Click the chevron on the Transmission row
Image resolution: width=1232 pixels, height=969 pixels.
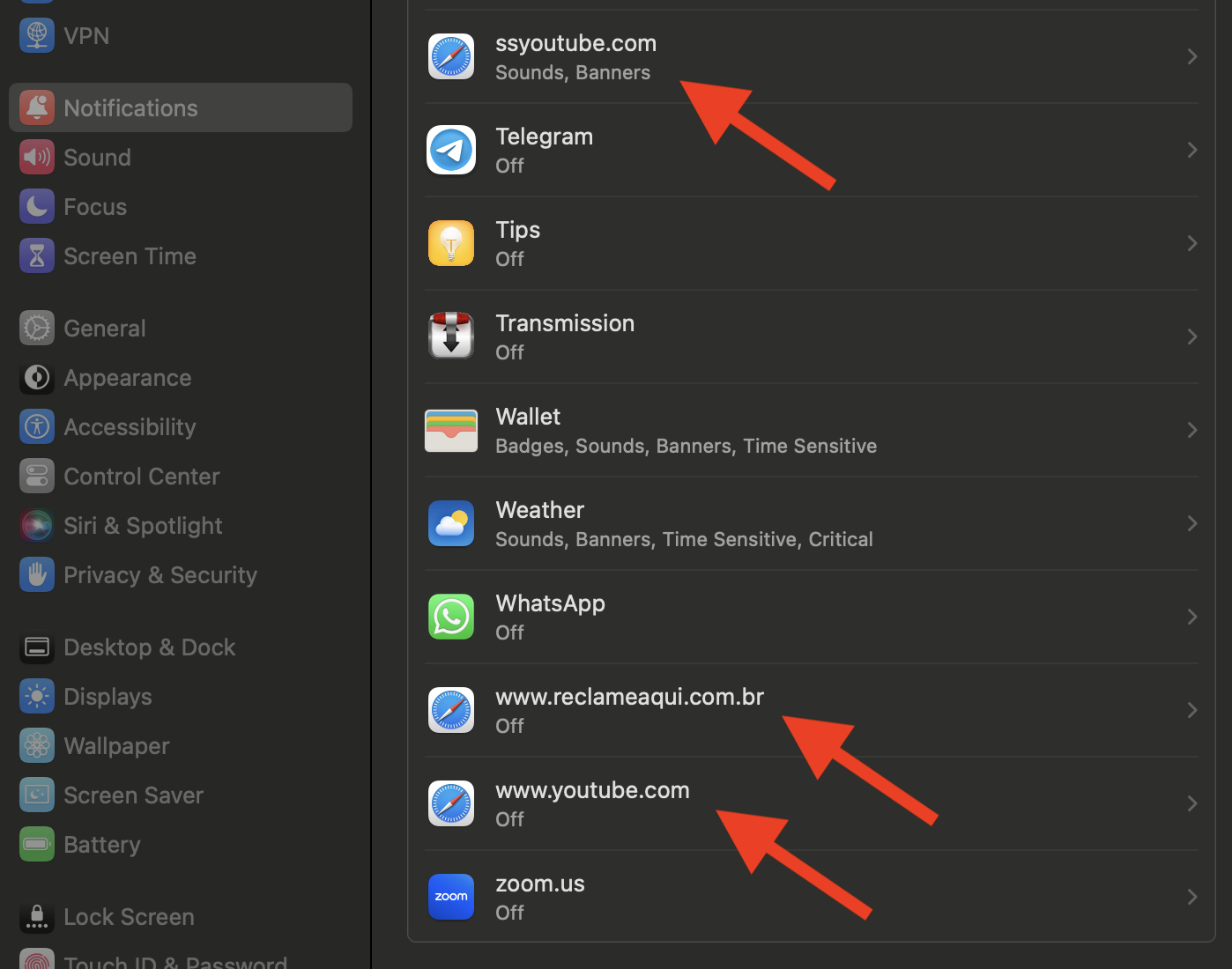click(1192, 337)
